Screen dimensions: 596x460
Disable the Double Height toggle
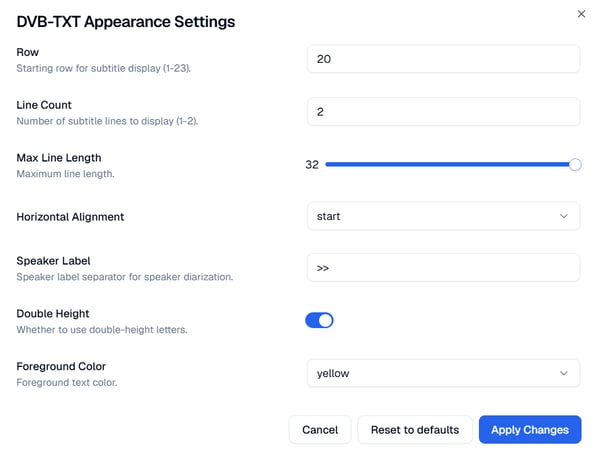pyautogui.click(x=319, y=320)
